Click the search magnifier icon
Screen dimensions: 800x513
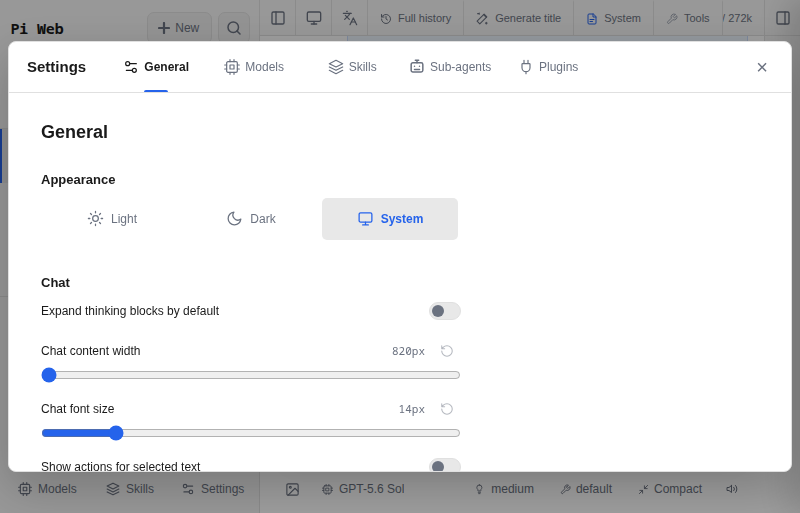[234, 28]
